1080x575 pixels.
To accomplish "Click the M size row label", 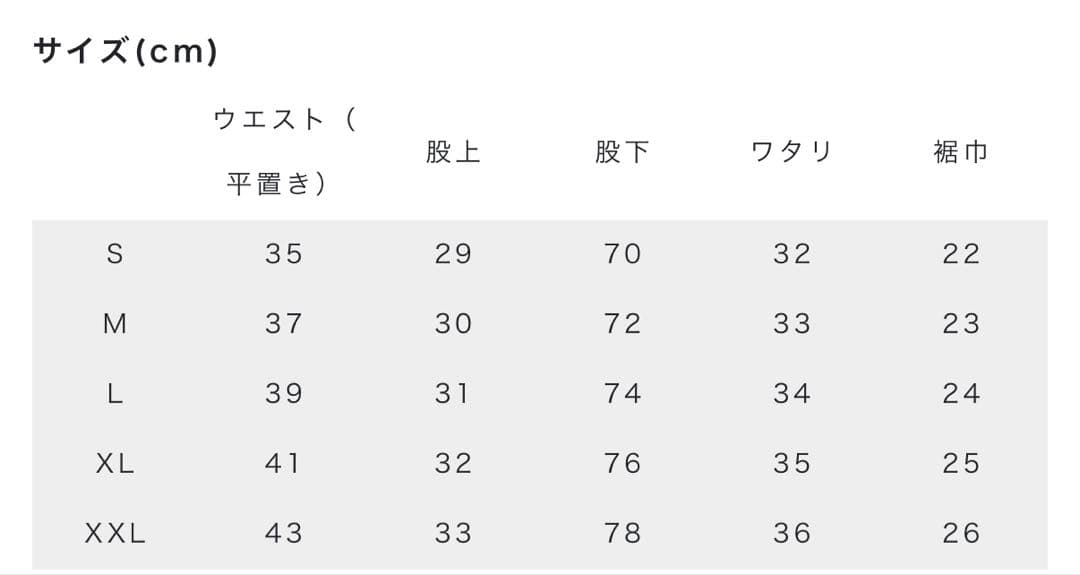I will [115, 324].
